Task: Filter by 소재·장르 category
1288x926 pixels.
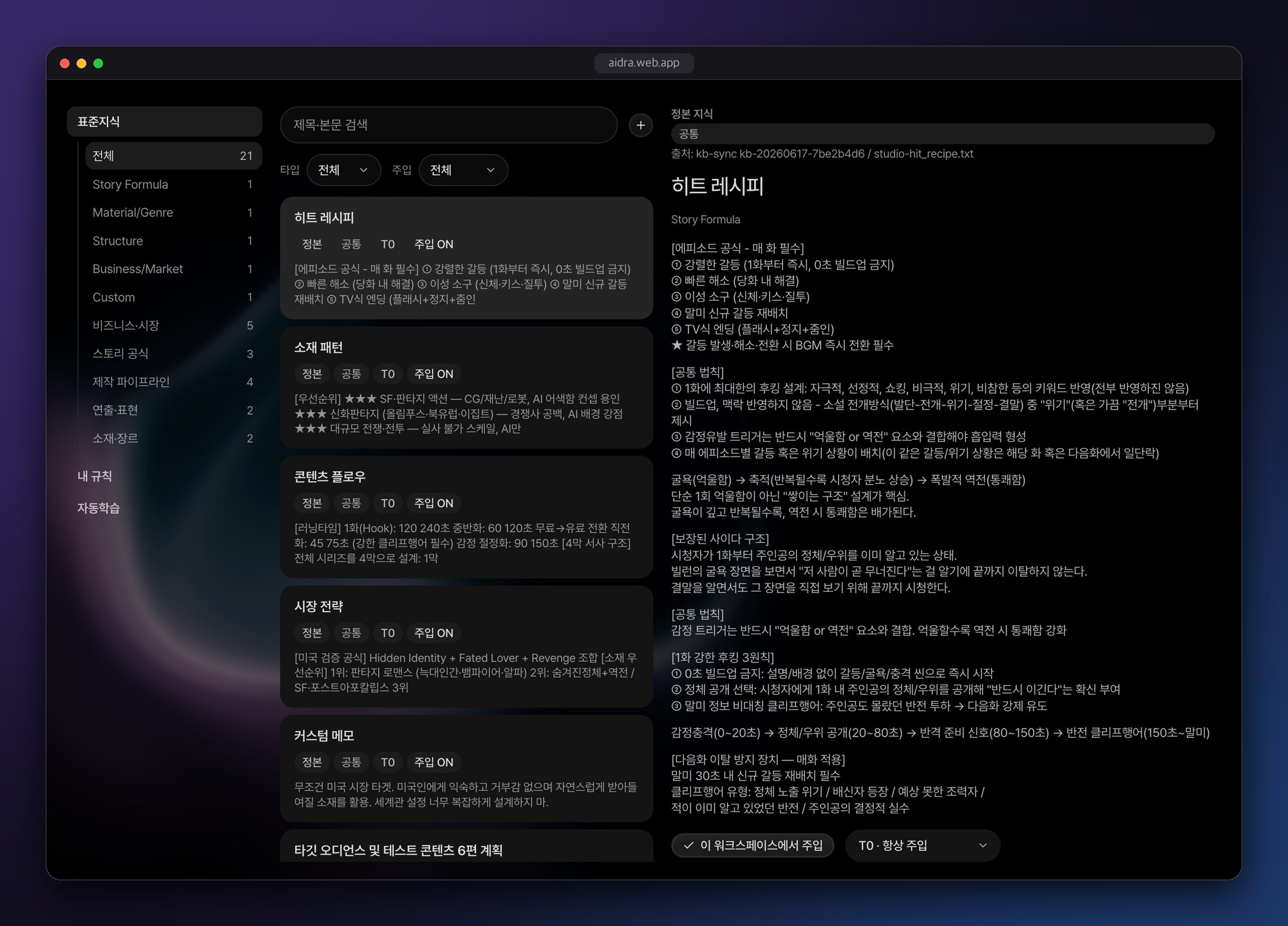Action: [x=173, y=439]
